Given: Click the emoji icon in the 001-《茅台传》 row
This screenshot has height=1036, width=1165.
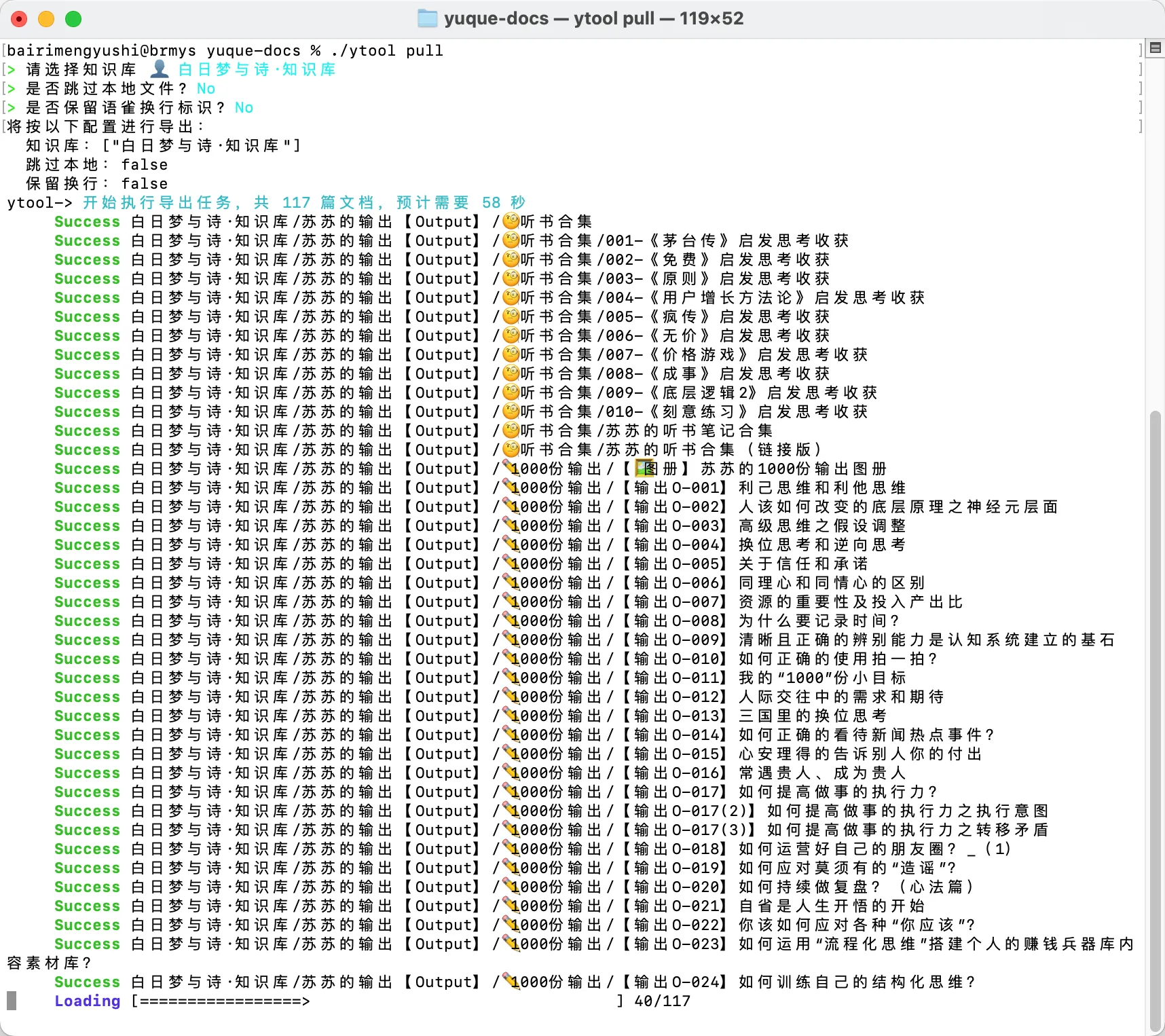Looking at the screenshot, I should click(x=511, y=240).
